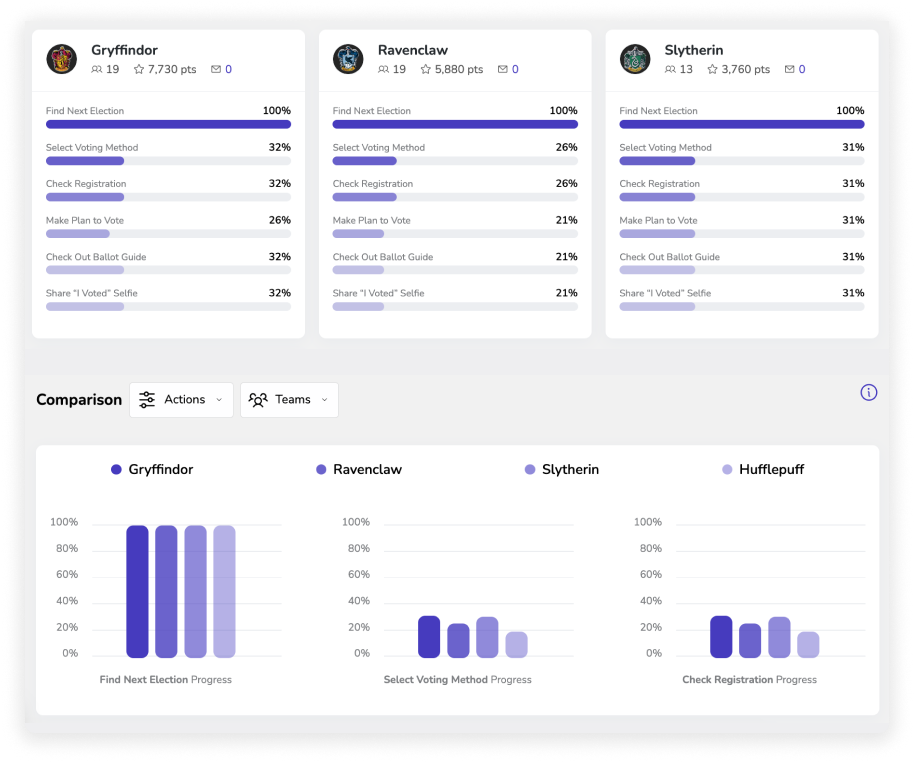Click Gryffindor's 0 messages count
The width and height of the screenshot is (914, 762).
pos(228,69)
